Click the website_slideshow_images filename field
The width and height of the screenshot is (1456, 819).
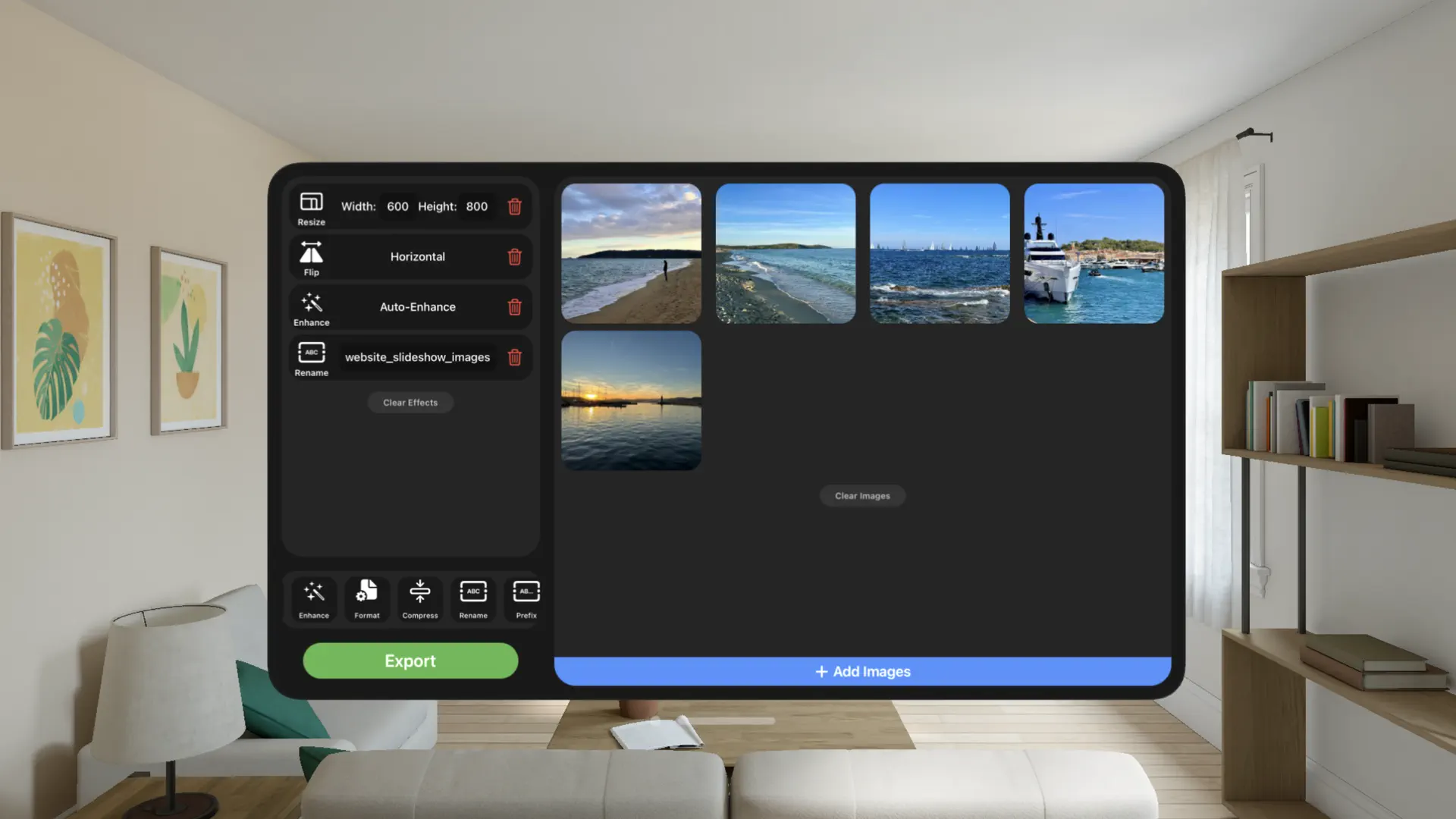coord(416,356)
